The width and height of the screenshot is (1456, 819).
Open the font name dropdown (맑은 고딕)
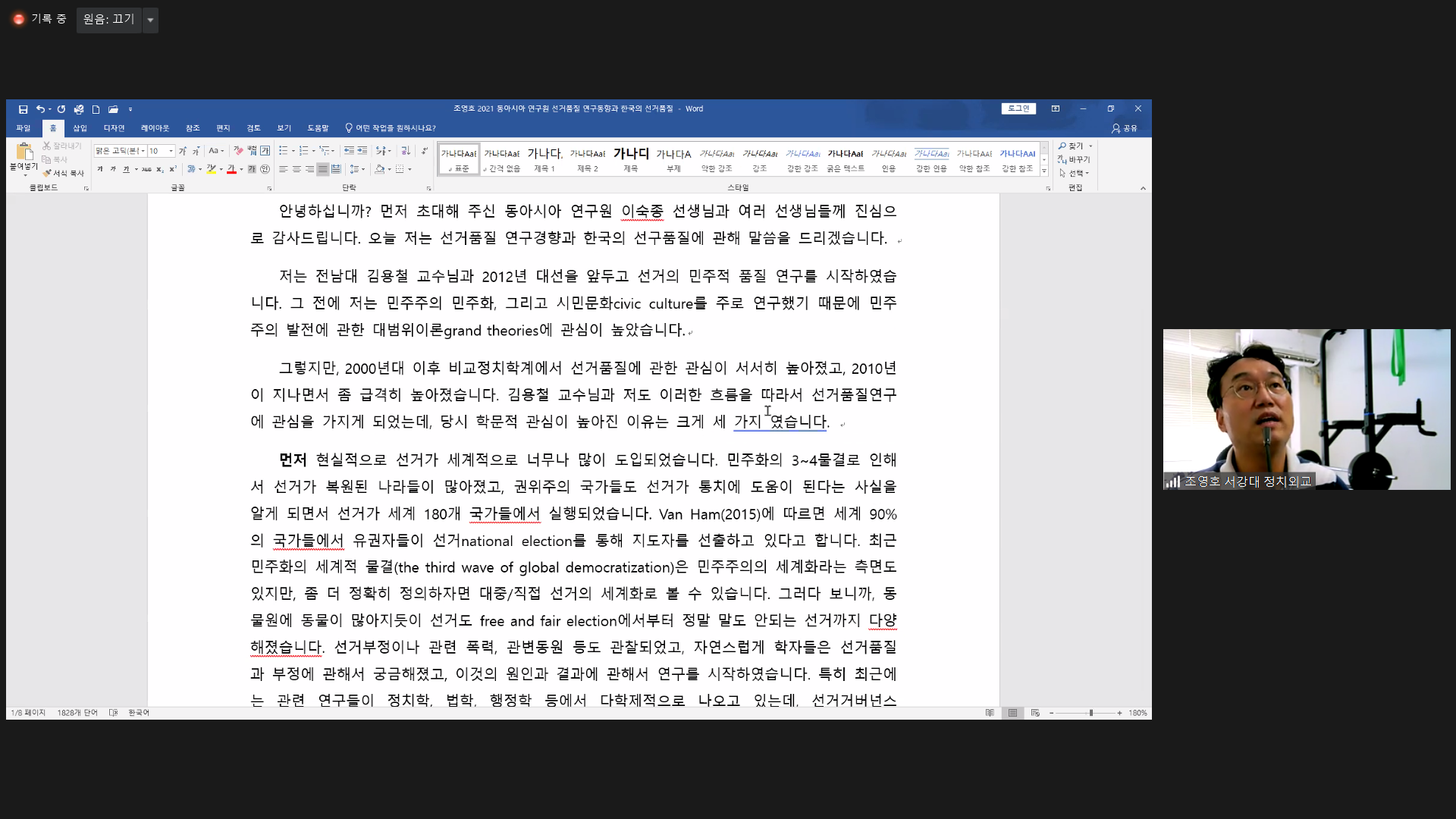pyautogui.click(x=143, y=151)
